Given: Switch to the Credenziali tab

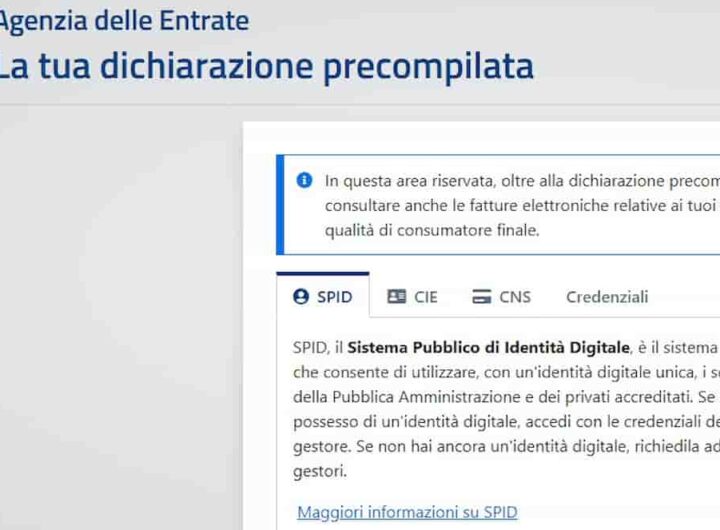Looking at the screenshot, I should (607, 297).
